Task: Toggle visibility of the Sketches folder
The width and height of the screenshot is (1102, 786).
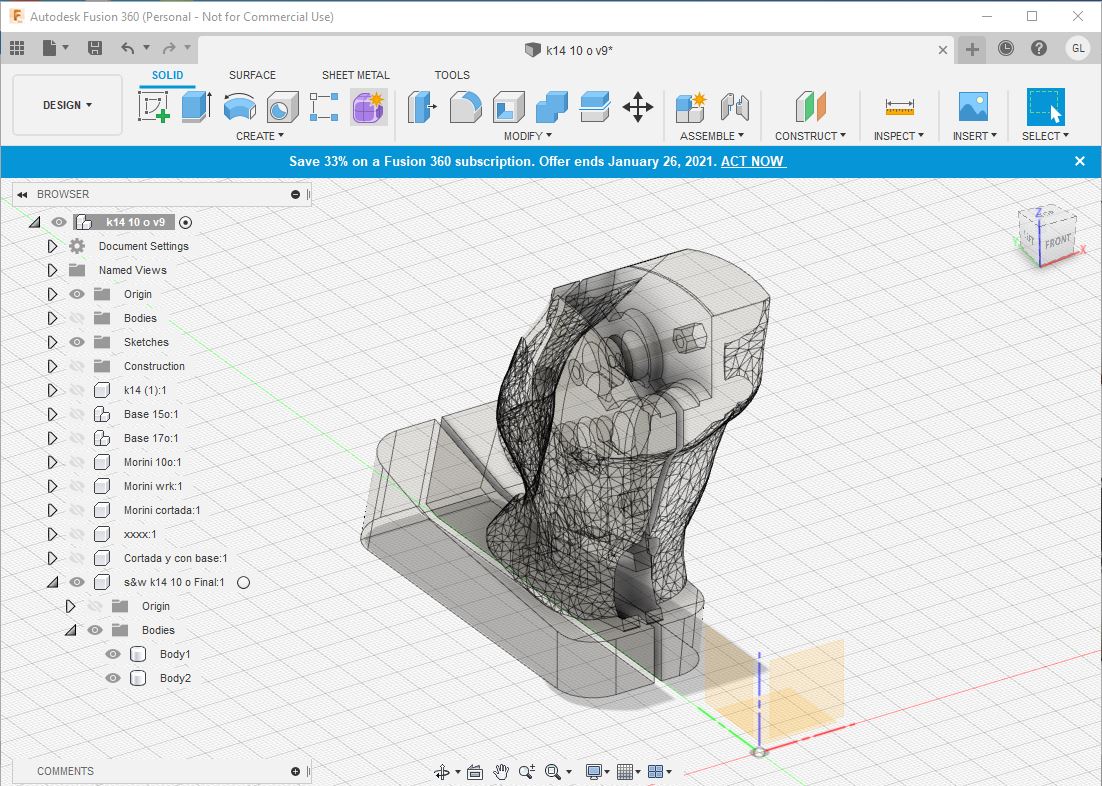Action: coord(76,342)
